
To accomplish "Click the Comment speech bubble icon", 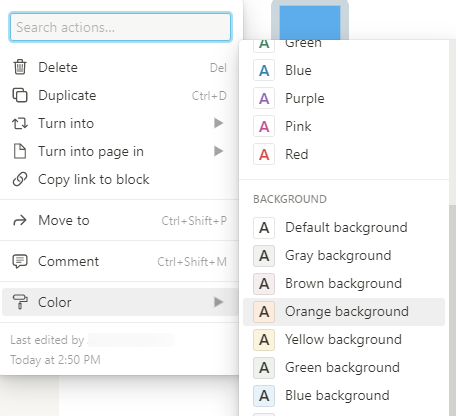I will 20,262.
